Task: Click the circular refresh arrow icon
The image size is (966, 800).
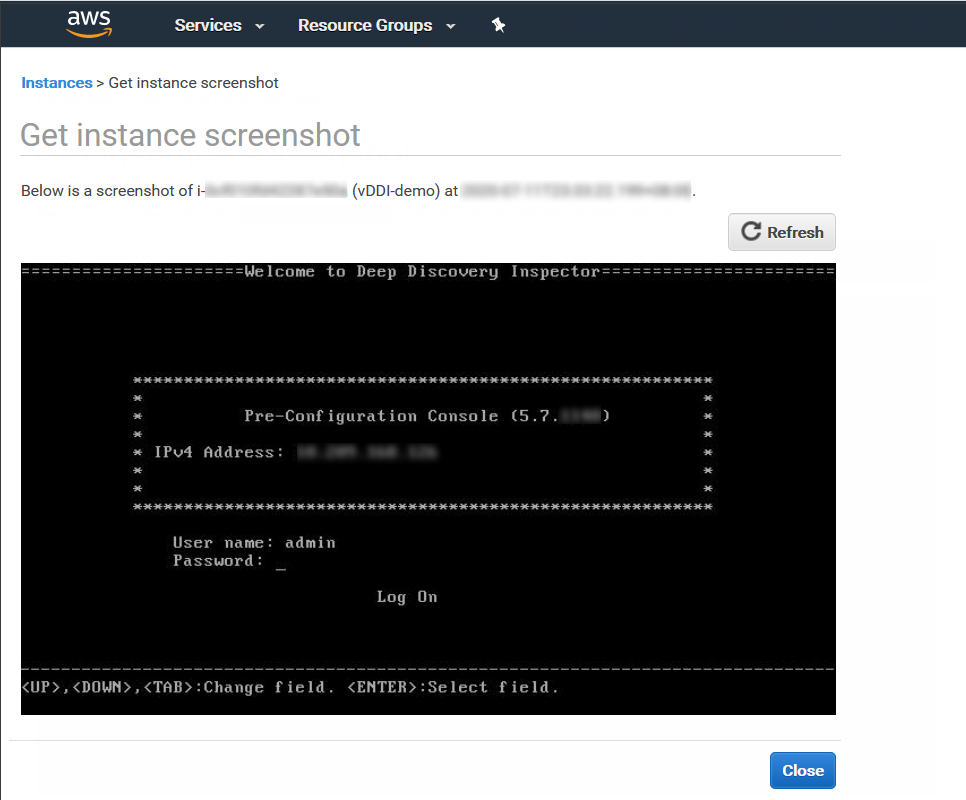Action: (750, 231)
